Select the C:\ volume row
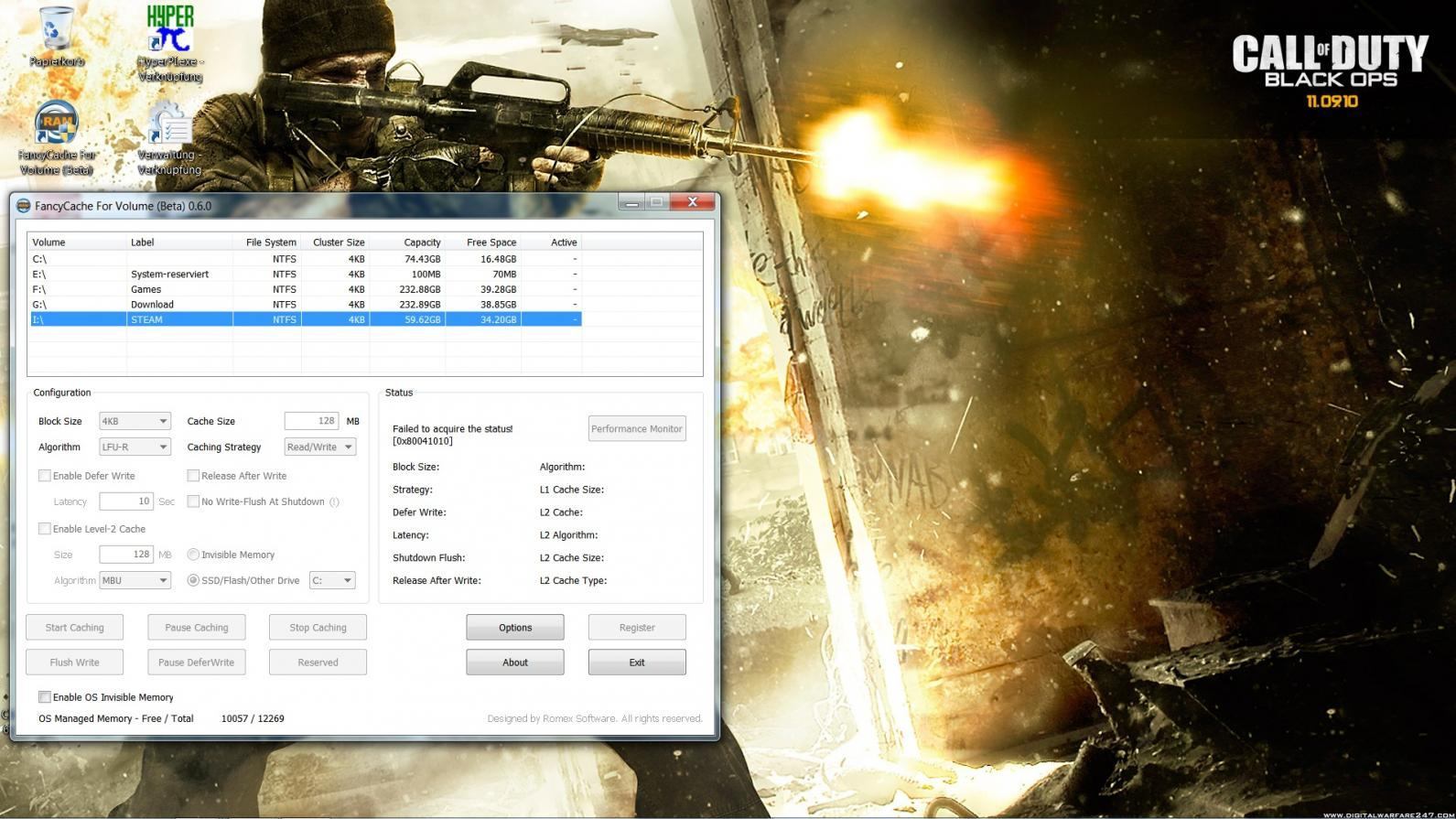The width and height of the screenshot is (1456, 819). pos(305,259)
